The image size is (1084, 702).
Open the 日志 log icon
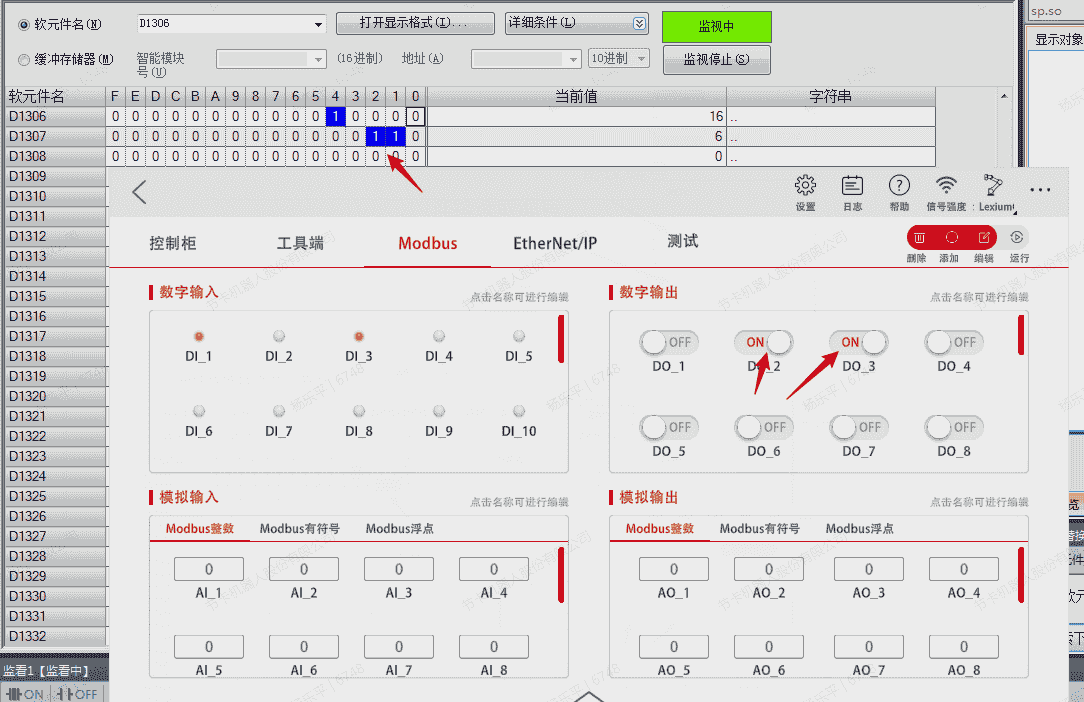(x=852, y=186)
